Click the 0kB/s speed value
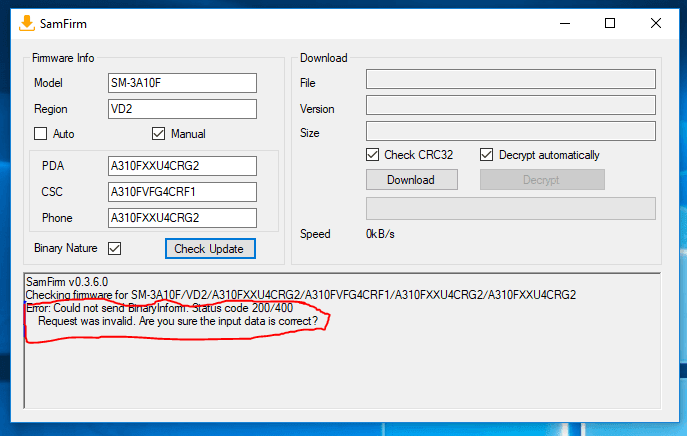This screenshot has width=687, height=436. pos(380,234)
